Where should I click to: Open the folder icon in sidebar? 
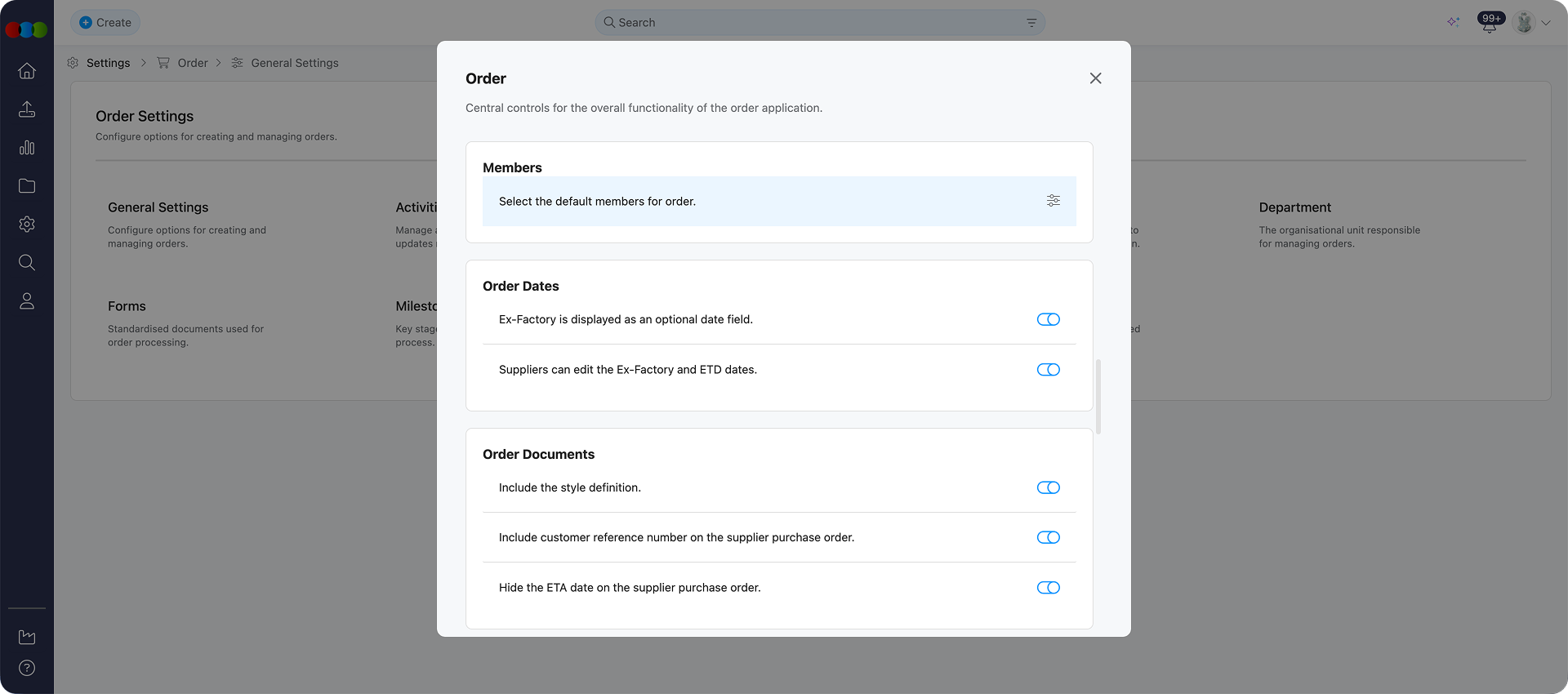27,186
